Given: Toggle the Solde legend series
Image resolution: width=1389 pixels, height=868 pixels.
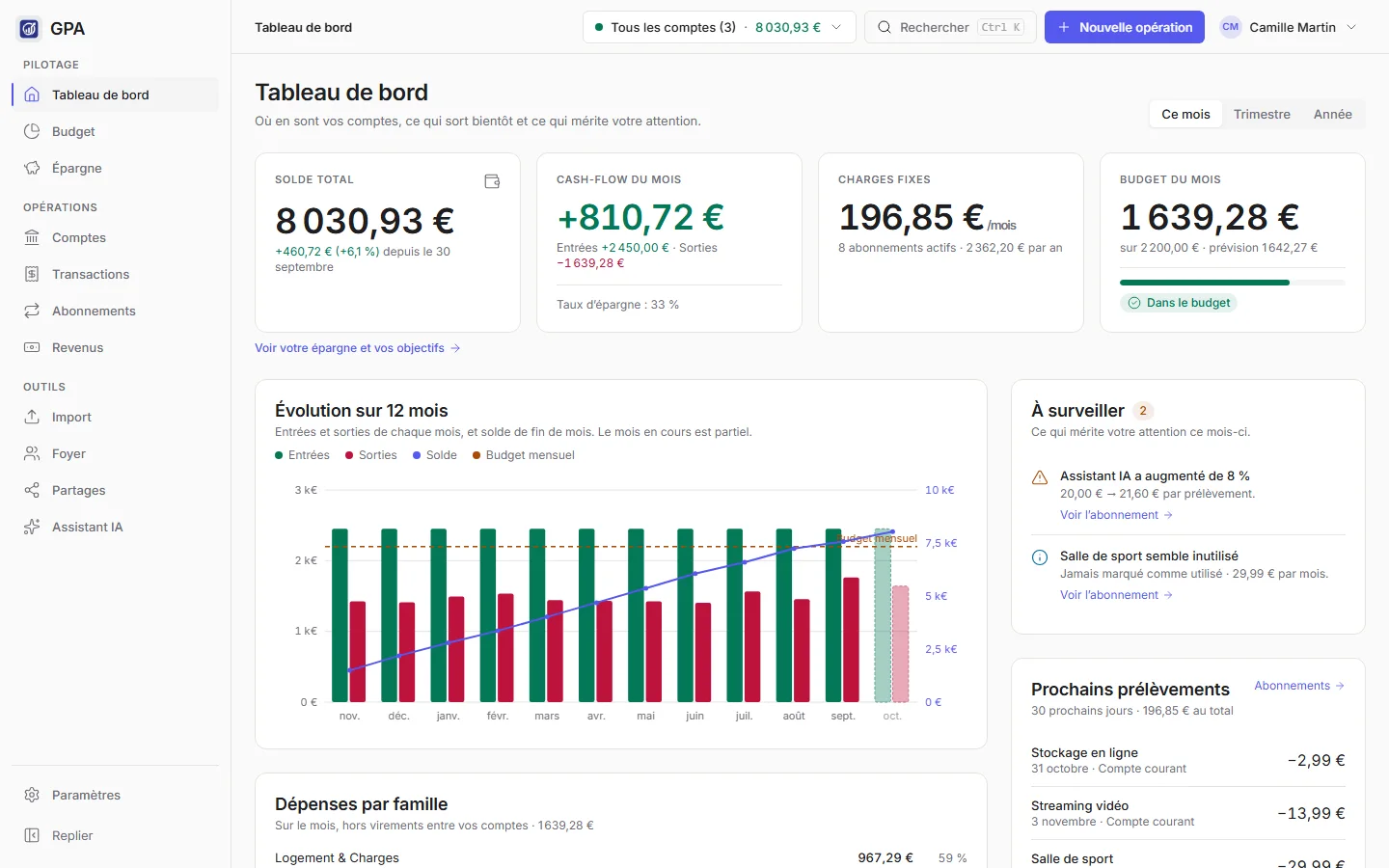Looking at the screenshot, I should pos(435,455).
